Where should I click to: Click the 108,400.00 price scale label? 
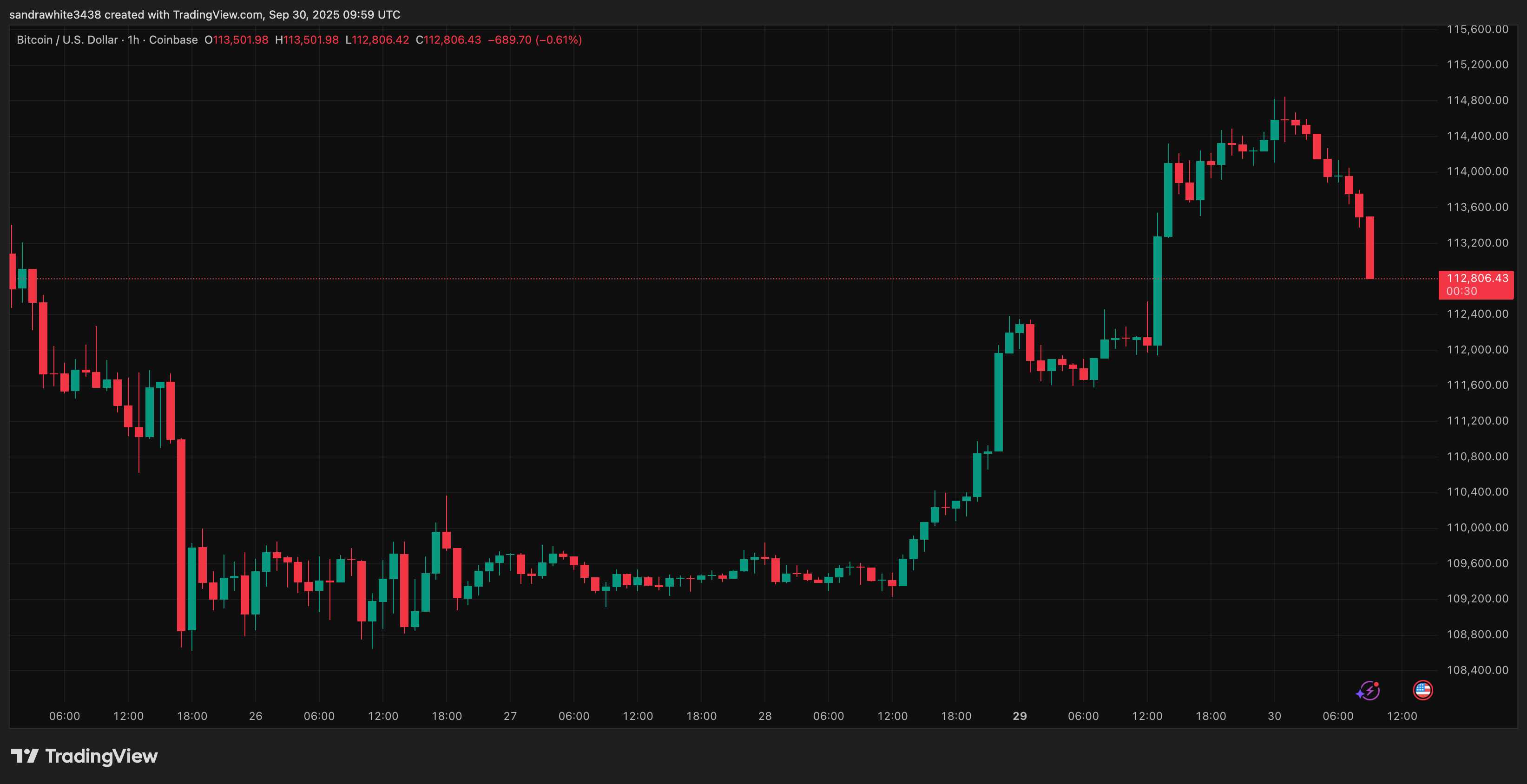point(1477,670)
